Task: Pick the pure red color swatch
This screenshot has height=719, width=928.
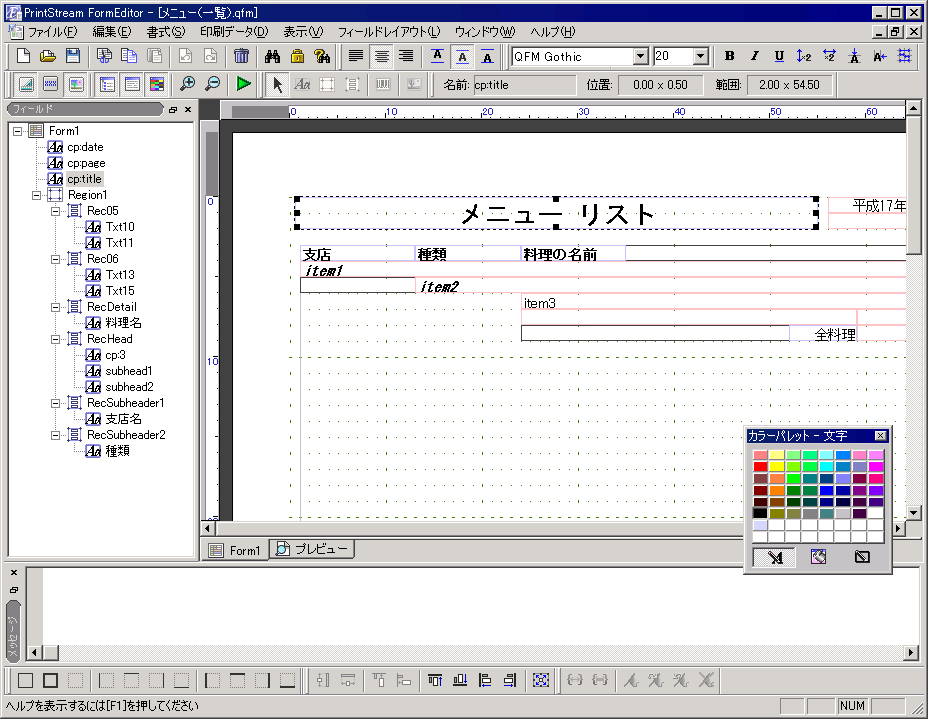Action: (x=760, y=467)
